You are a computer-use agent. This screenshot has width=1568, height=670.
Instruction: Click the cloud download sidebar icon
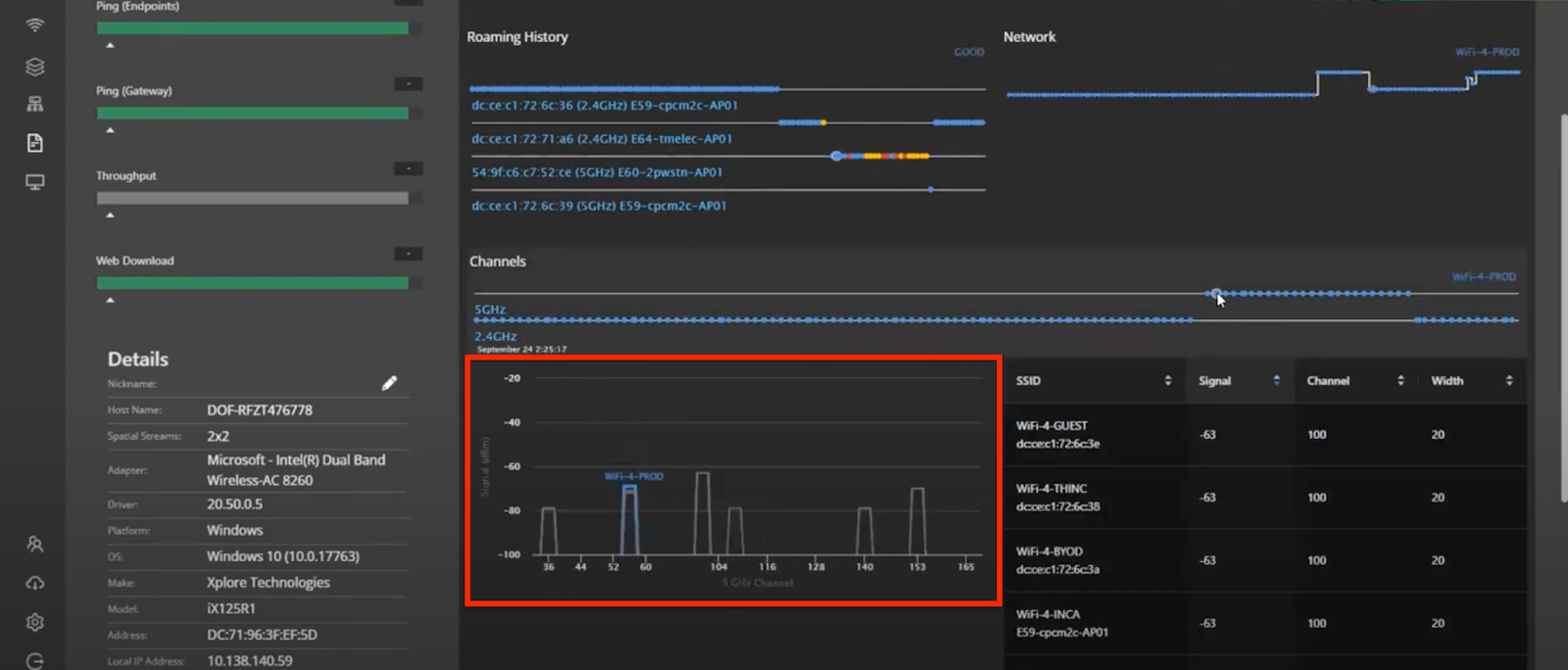click(35, 583)
